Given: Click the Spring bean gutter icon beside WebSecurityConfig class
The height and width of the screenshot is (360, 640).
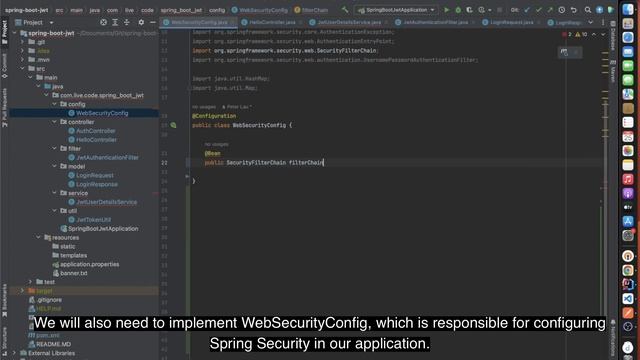Looking at the screenshot, I should (x=173, y=125).
